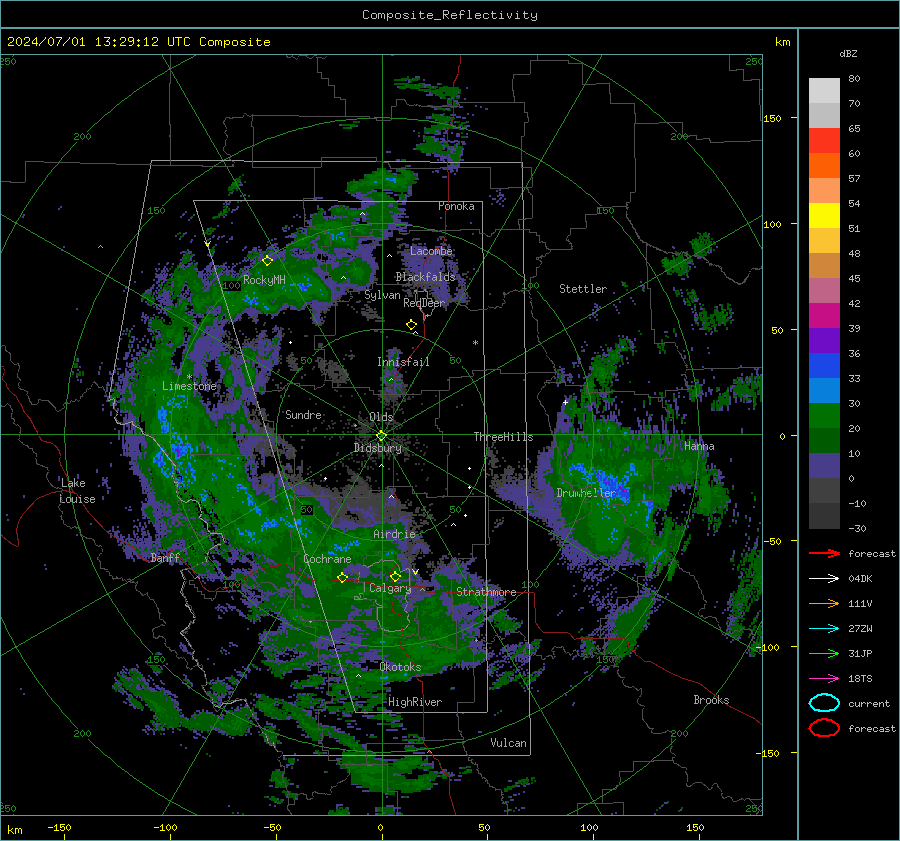Screen dimensions: 900x841
Task: Click the yellow diamond marker near RockyMH
Action: (267, 261)
